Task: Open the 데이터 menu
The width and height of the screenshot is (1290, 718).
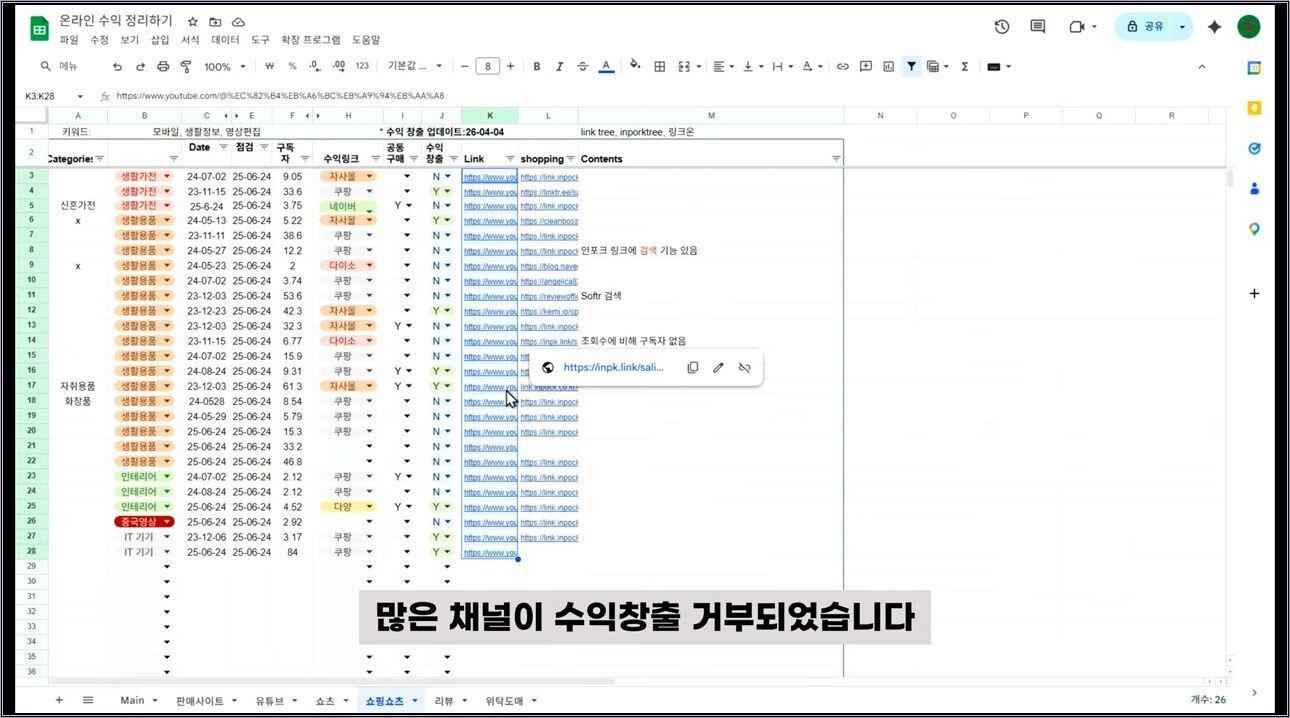Action: coord(225,40)
